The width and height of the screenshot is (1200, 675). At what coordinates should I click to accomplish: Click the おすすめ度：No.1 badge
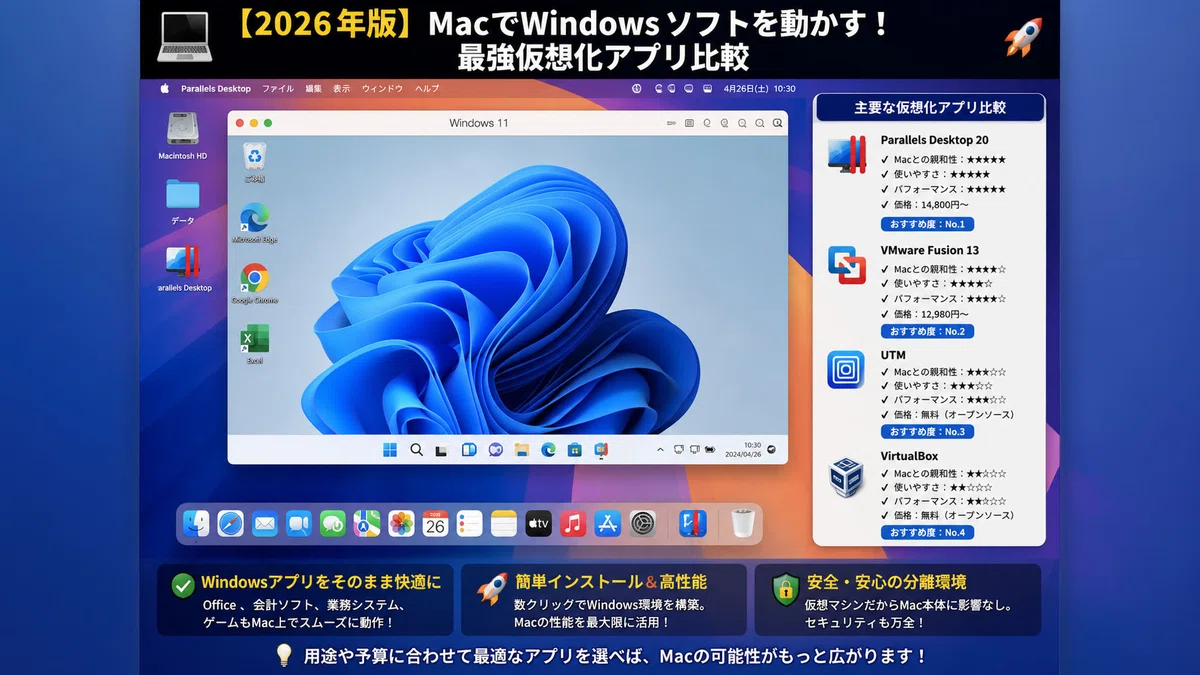(927, 224)
